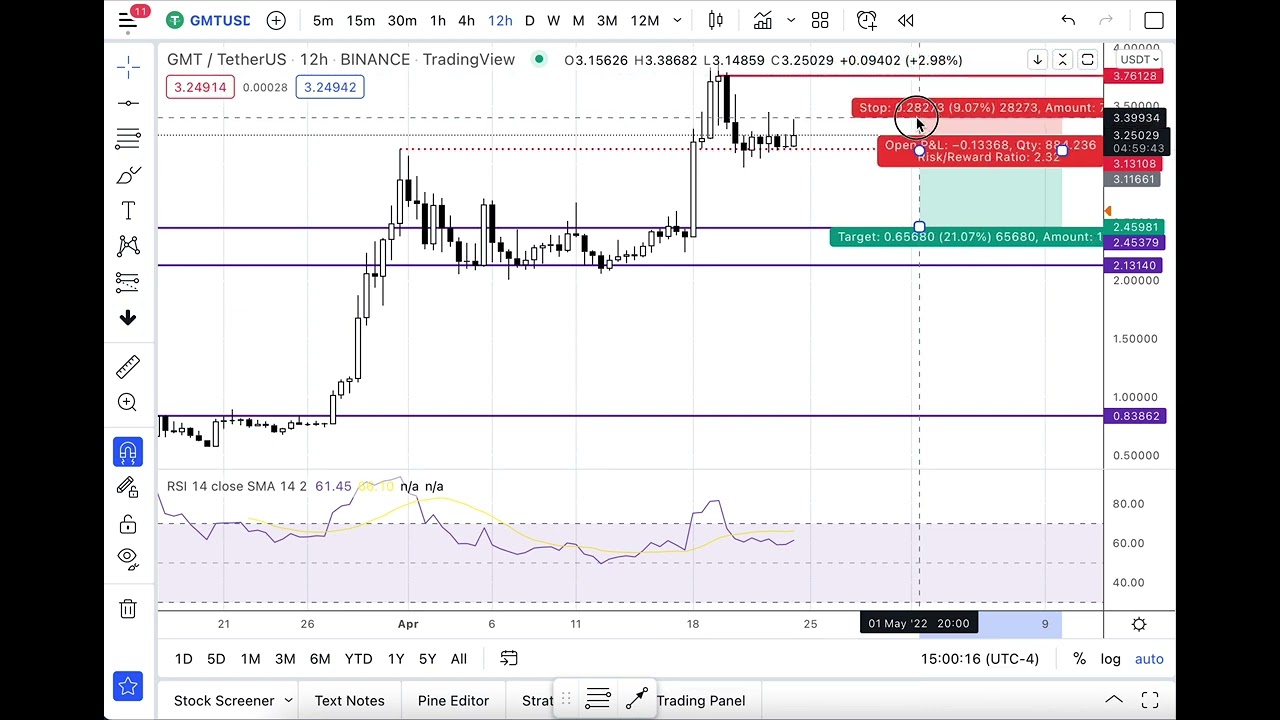1280x720 pixels.
Task: Maximize the chart pane
Action: click(x=1087, y=60)
